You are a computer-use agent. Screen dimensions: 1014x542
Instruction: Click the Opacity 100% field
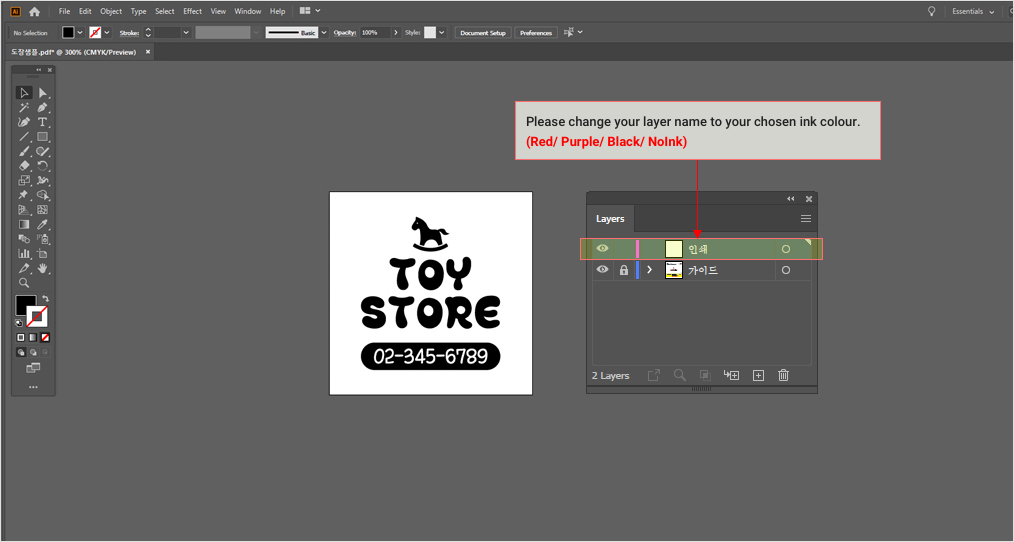point(375,32)
